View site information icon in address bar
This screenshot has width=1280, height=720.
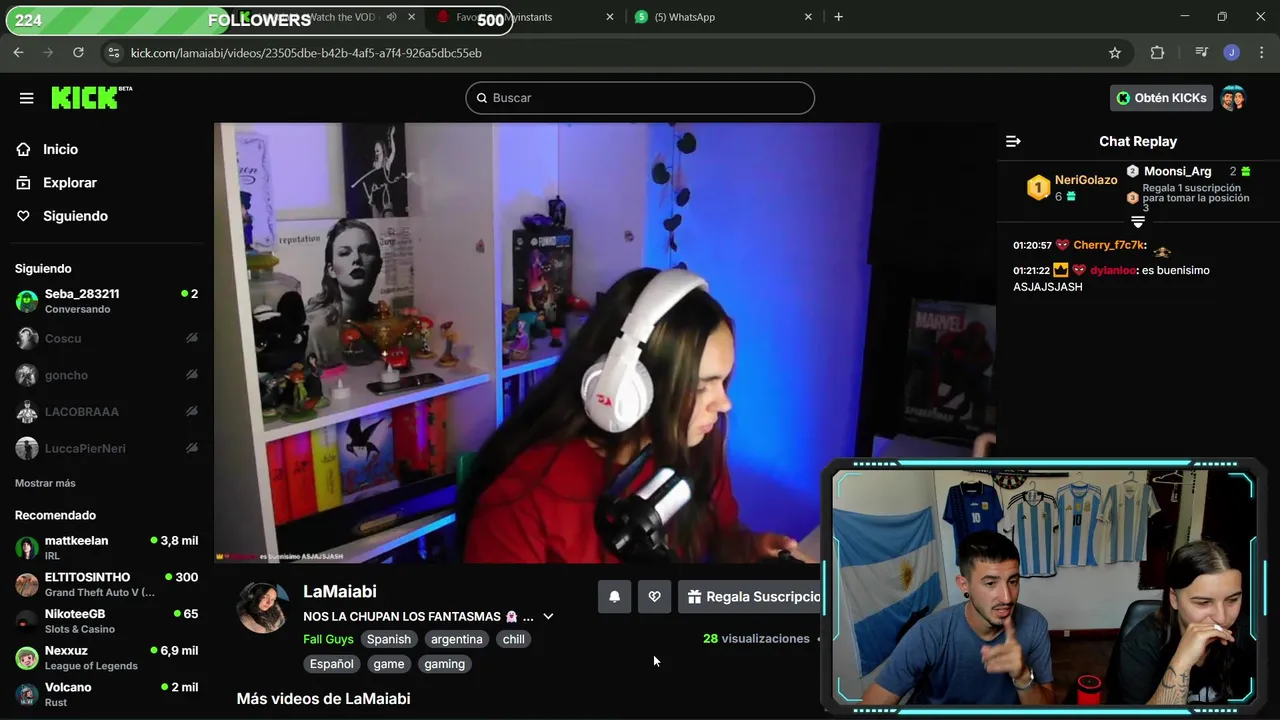pos(113,53)
